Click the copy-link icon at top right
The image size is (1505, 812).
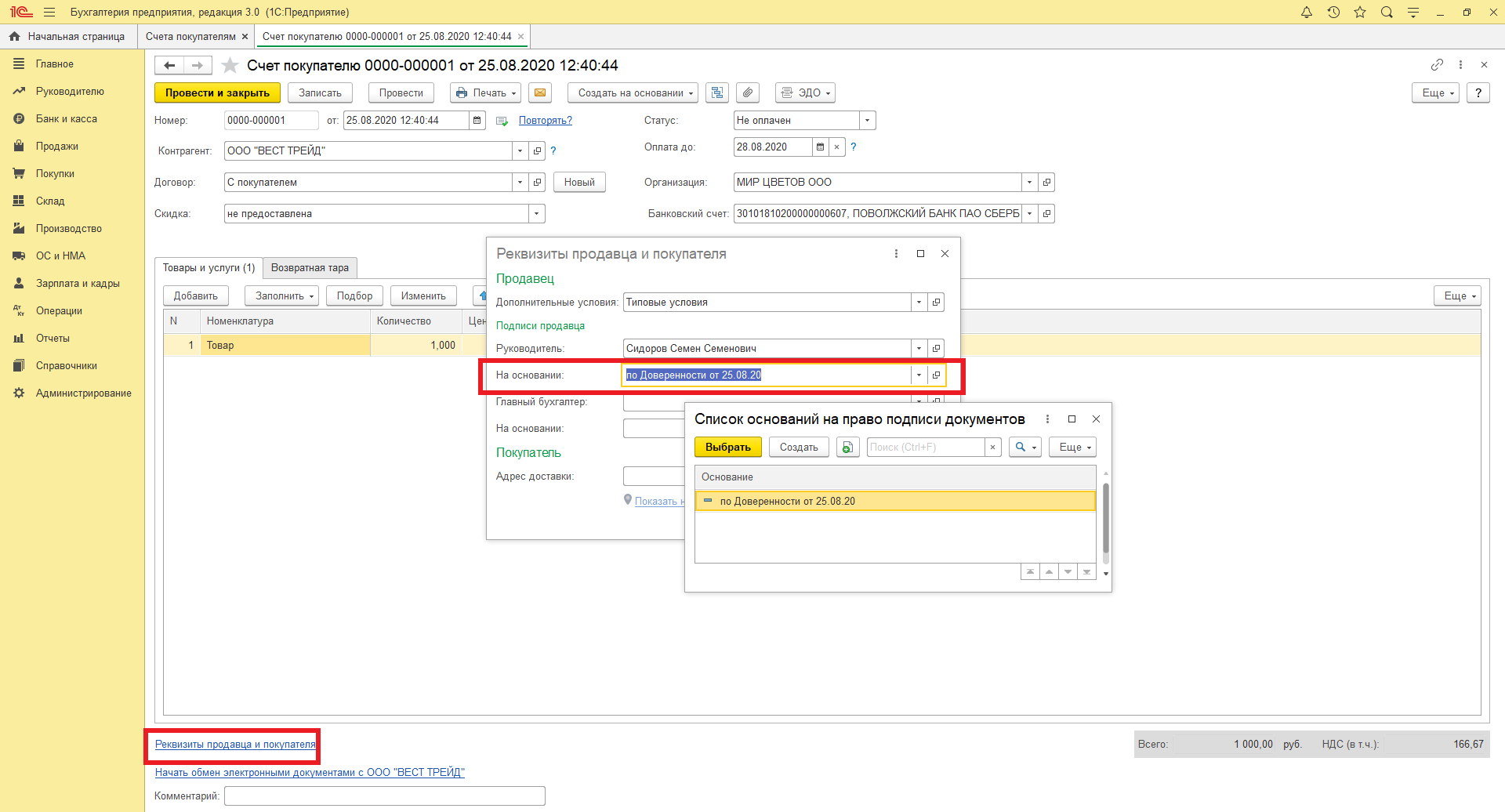pyautogui.click(x=1437, y=65)
